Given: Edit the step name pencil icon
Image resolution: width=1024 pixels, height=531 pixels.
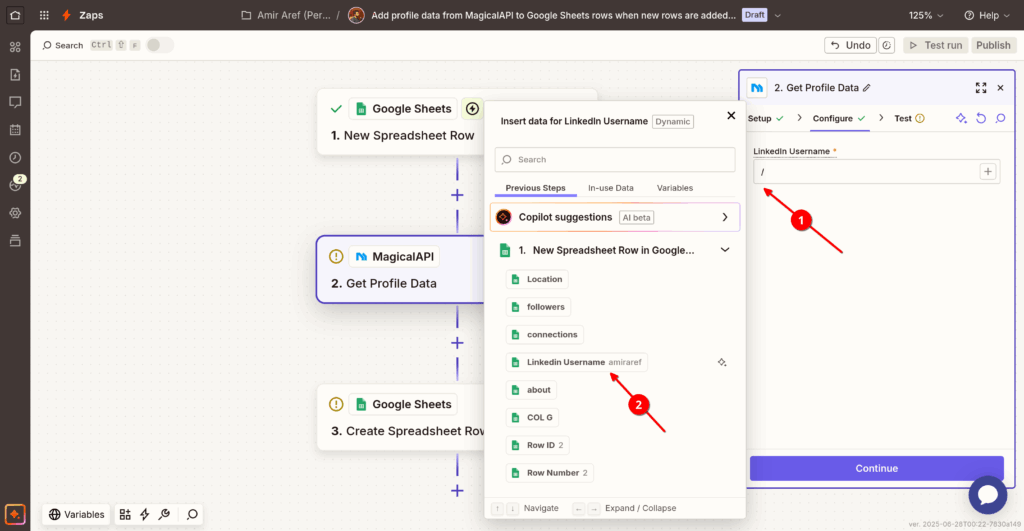Looking at the screenshot, I should (x=867, y=88).
